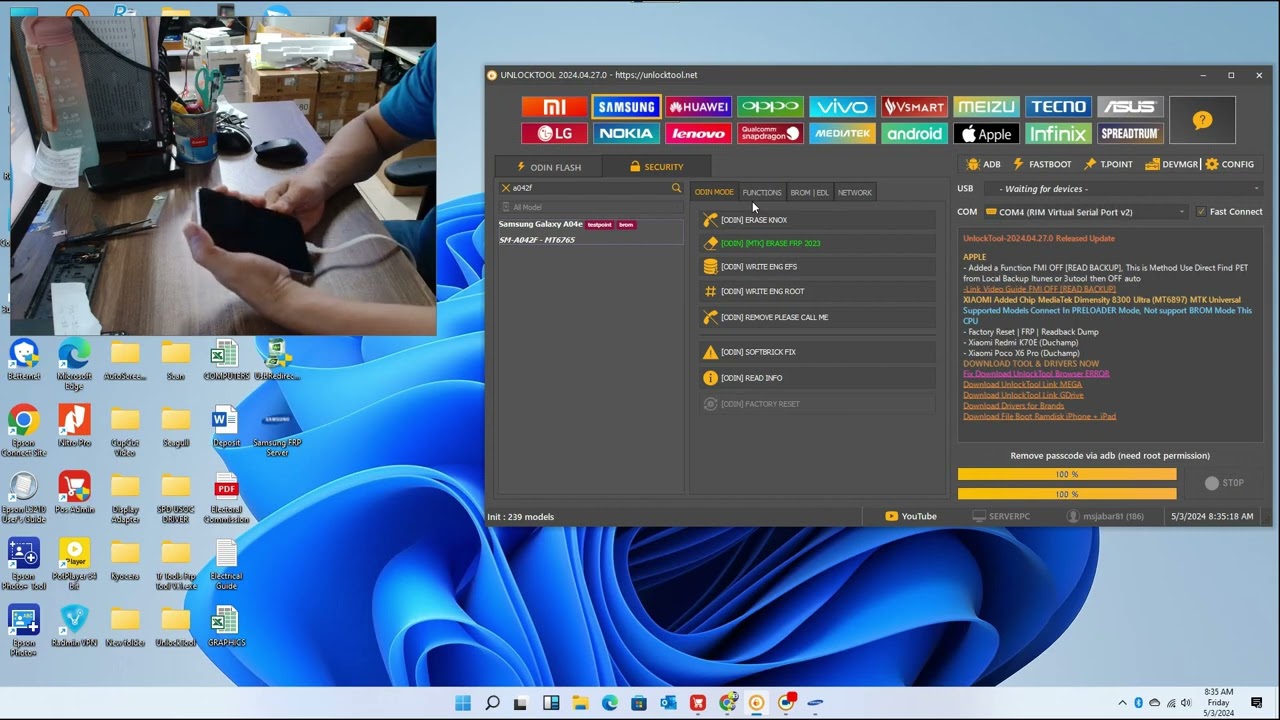Image resolution: width=1280 pixels, height=720 pixels.
Task: Select the Infinix brand logo
Action: click(1058, 133)
